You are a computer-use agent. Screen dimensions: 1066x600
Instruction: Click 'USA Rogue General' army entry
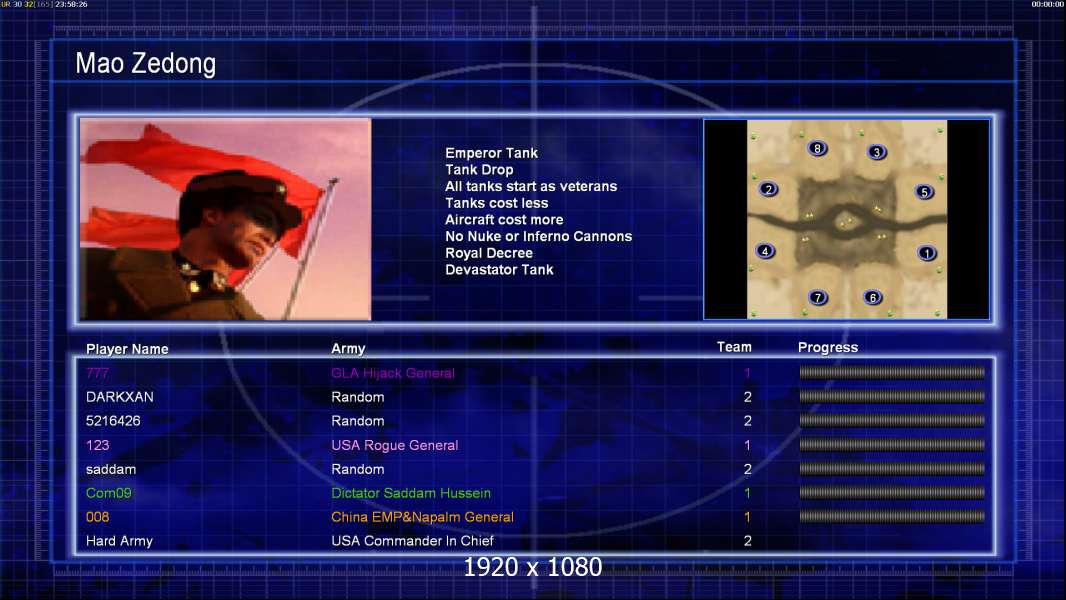click(394, 445)
